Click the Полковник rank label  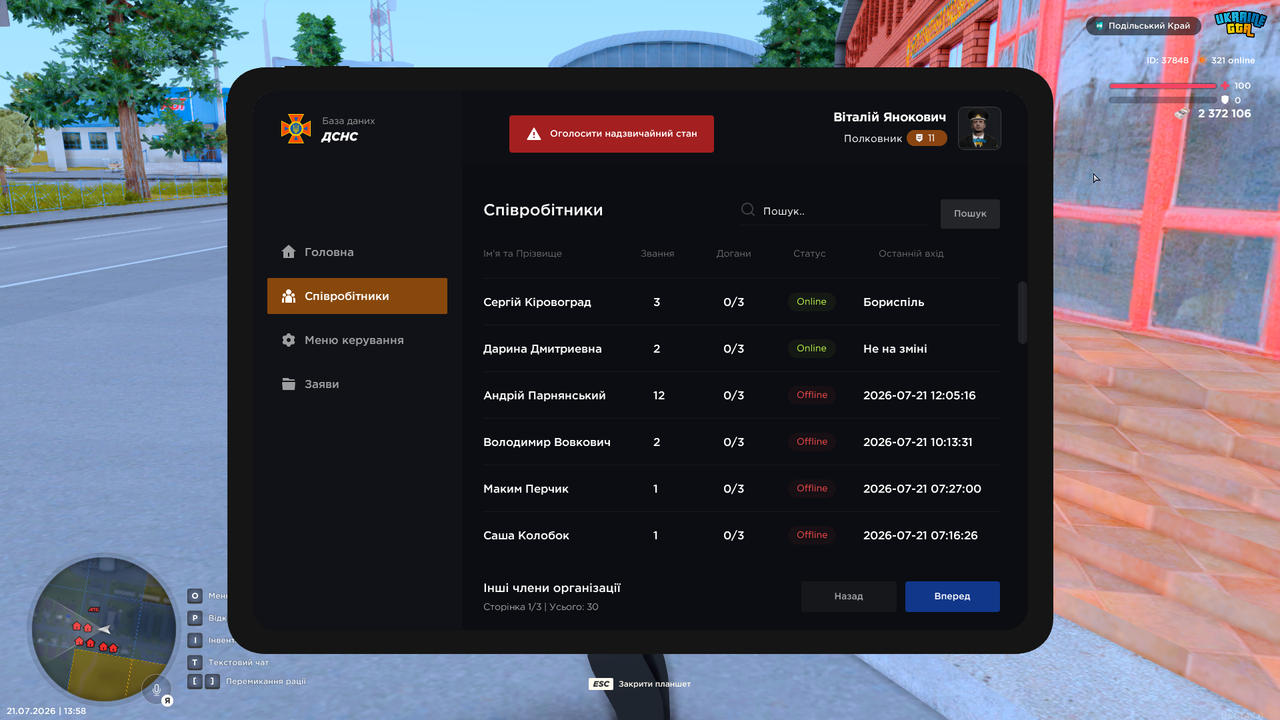coord(873,138)
